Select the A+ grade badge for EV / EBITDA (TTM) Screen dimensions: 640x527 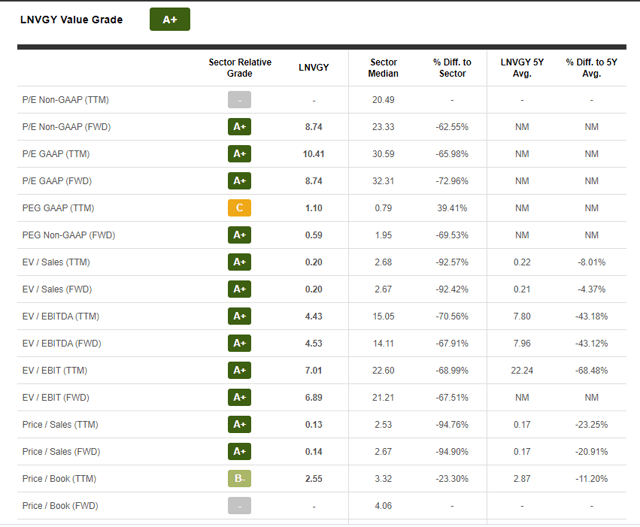pyautogui.click(x=239, y=316)
